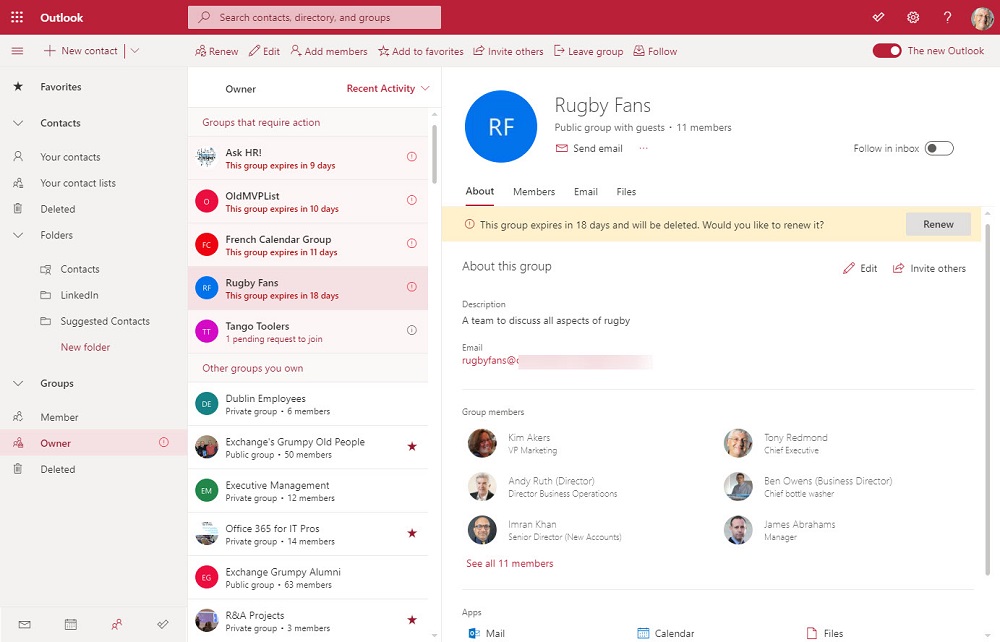Open more options ellipsis beside Send email

click(643, 148)
